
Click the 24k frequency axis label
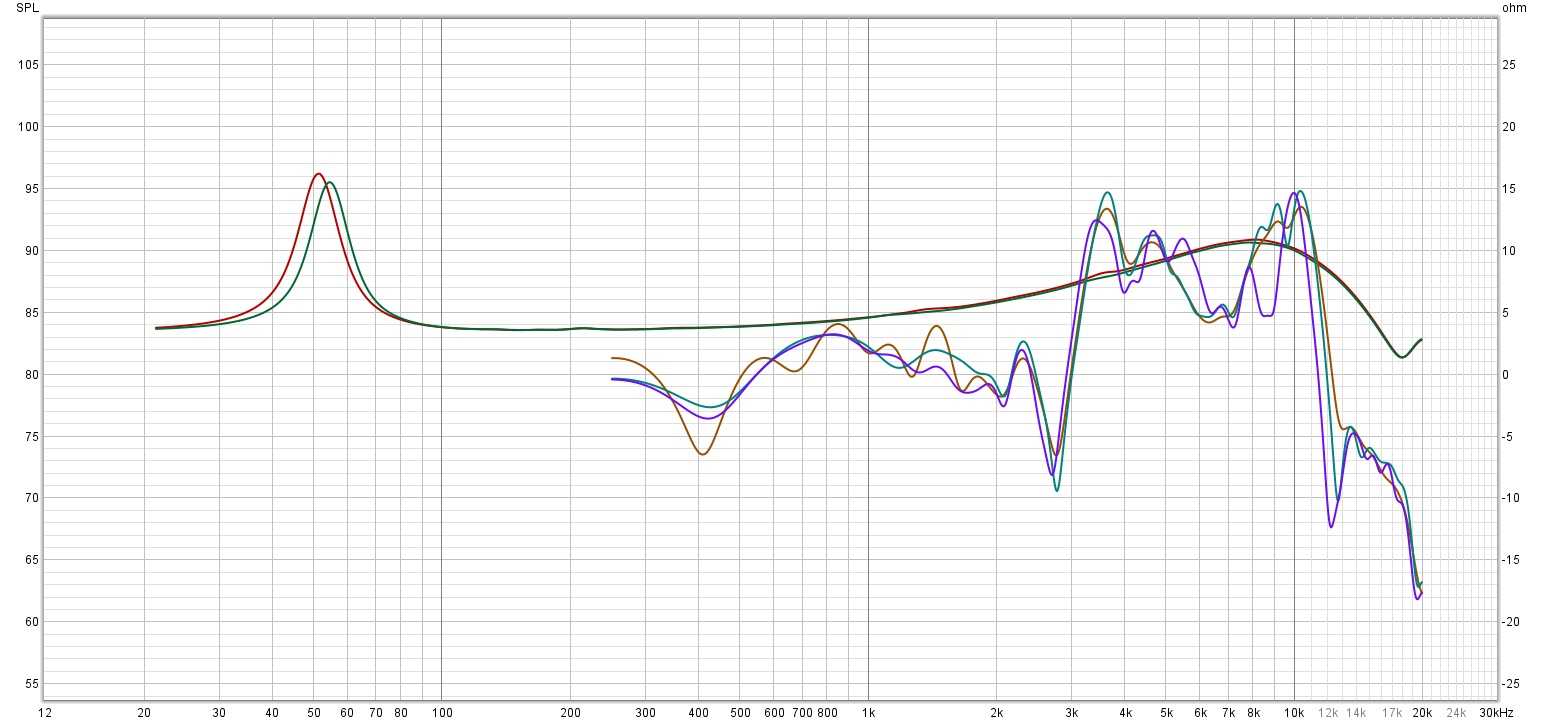1456,713
